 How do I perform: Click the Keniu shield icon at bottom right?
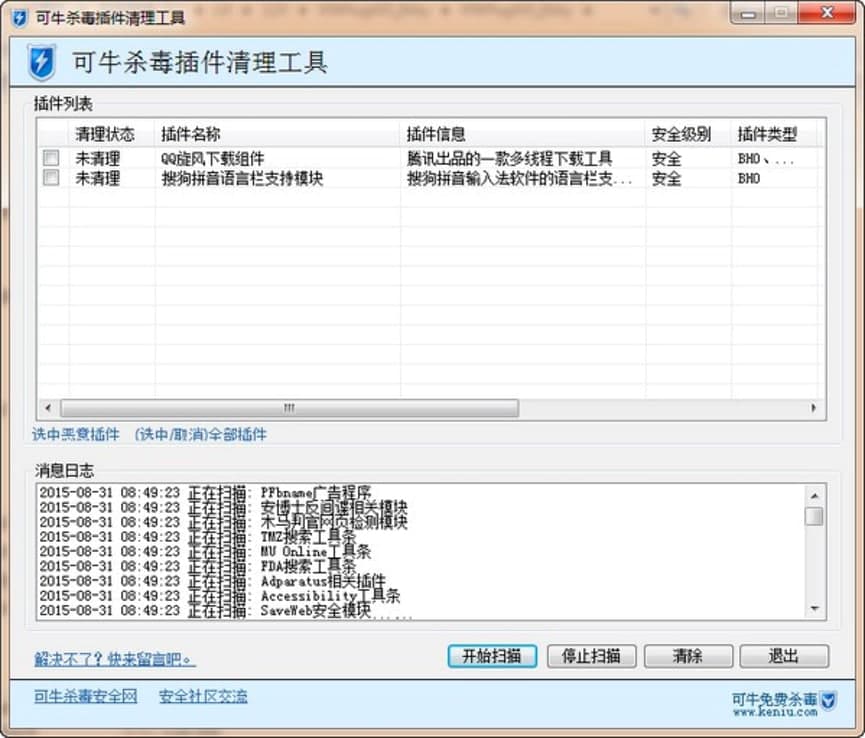click(829, 700)
